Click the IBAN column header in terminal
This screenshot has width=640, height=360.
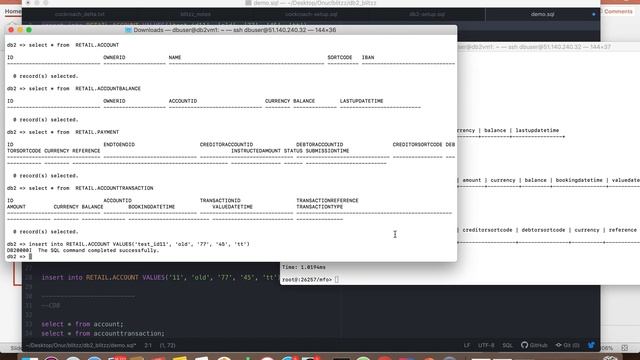(x=368, y=58)
